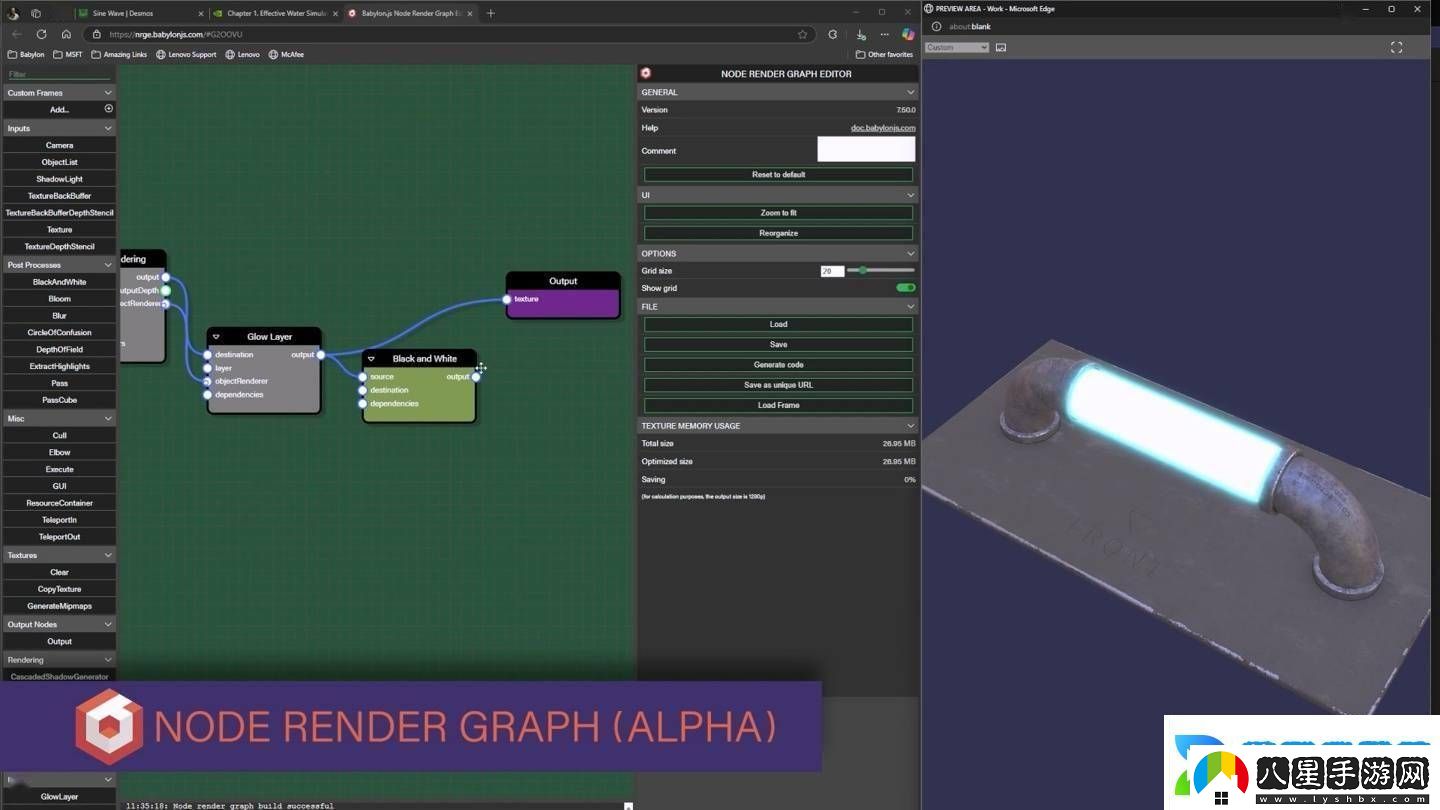Click the Comment text field

[x=865, y=150]
